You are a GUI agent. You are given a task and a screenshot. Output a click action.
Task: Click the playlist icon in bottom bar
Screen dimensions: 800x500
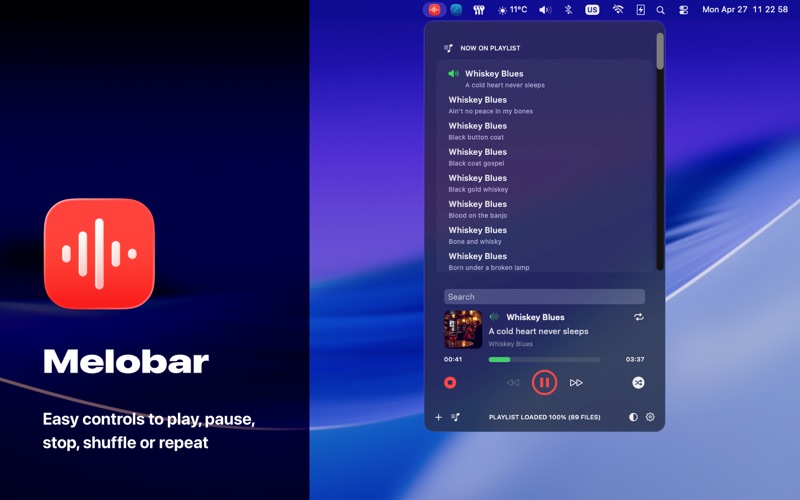(x=456, y=417)
